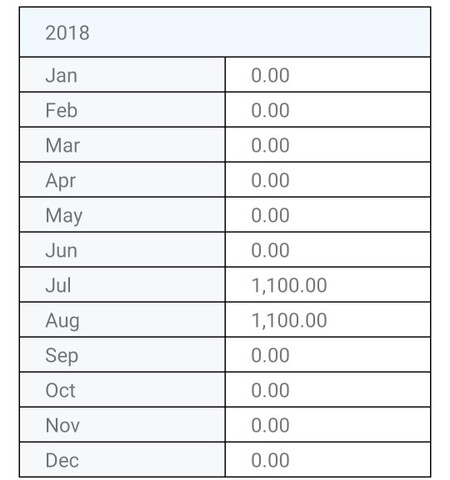Select the Jan value 0.00 cell
450x480 pixels.
click(x=328, y=75)
